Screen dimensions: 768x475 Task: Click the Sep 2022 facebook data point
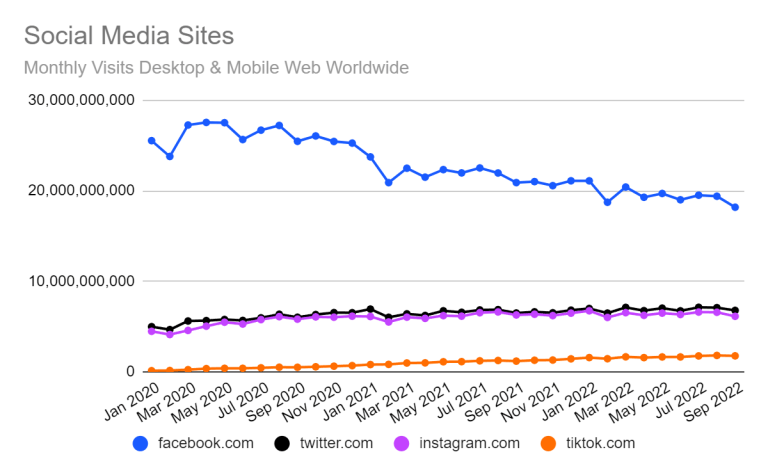pyautogui.click(x=735, y=207)
